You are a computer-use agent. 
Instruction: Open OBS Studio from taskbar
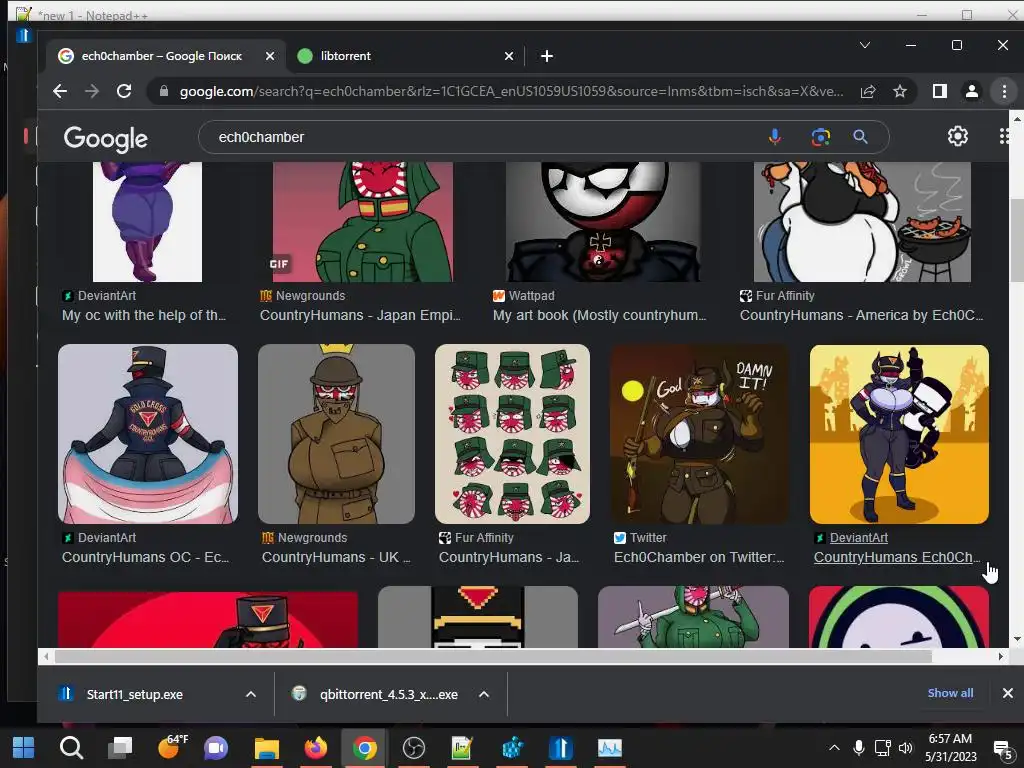tap(413, 748)
